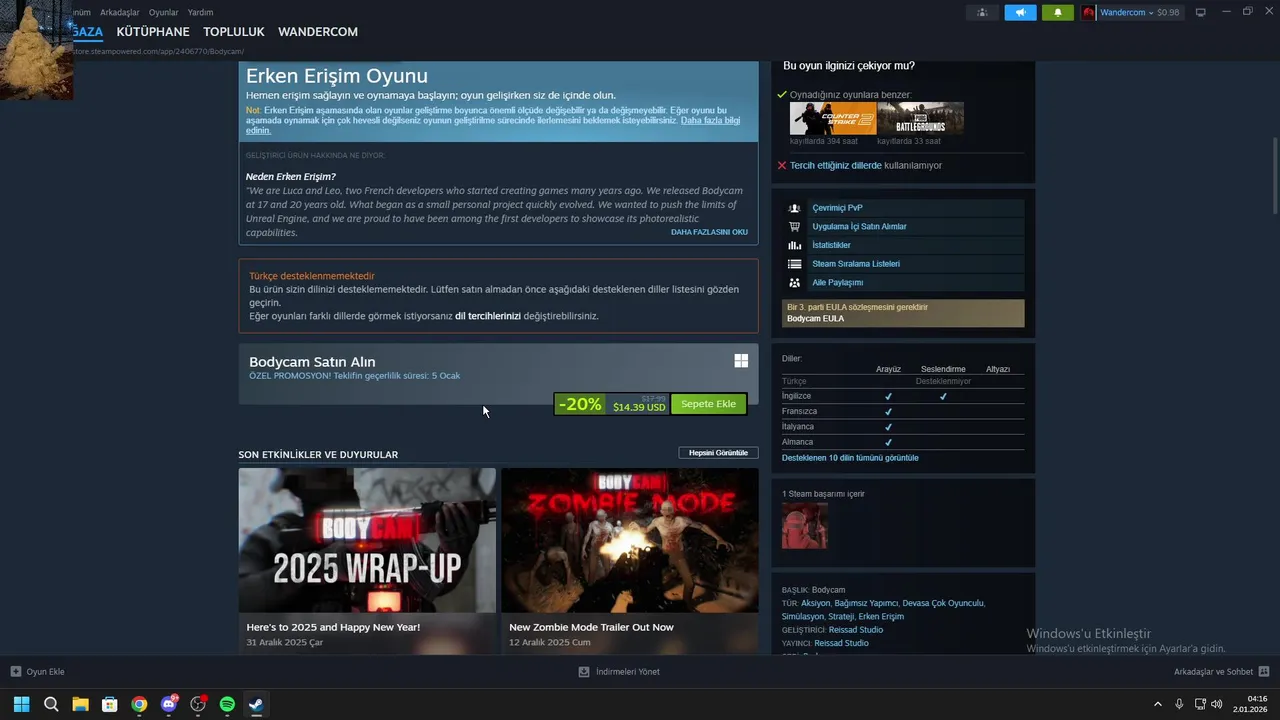Open the Devasa Çok Oyunculu genre link
Screen dimensions: 1280x720
(x=943, y=603)
